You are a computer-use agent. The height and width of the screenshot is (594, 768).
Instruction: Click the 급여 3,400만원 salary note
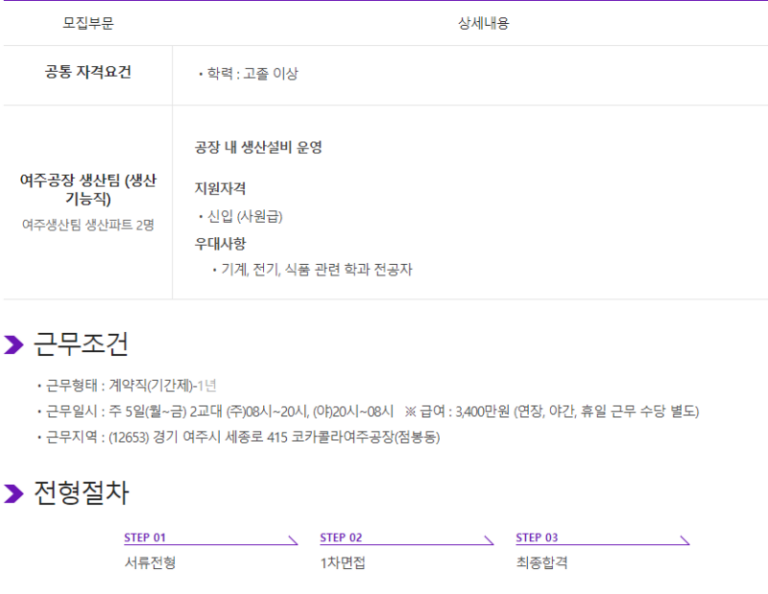(552, 411)
